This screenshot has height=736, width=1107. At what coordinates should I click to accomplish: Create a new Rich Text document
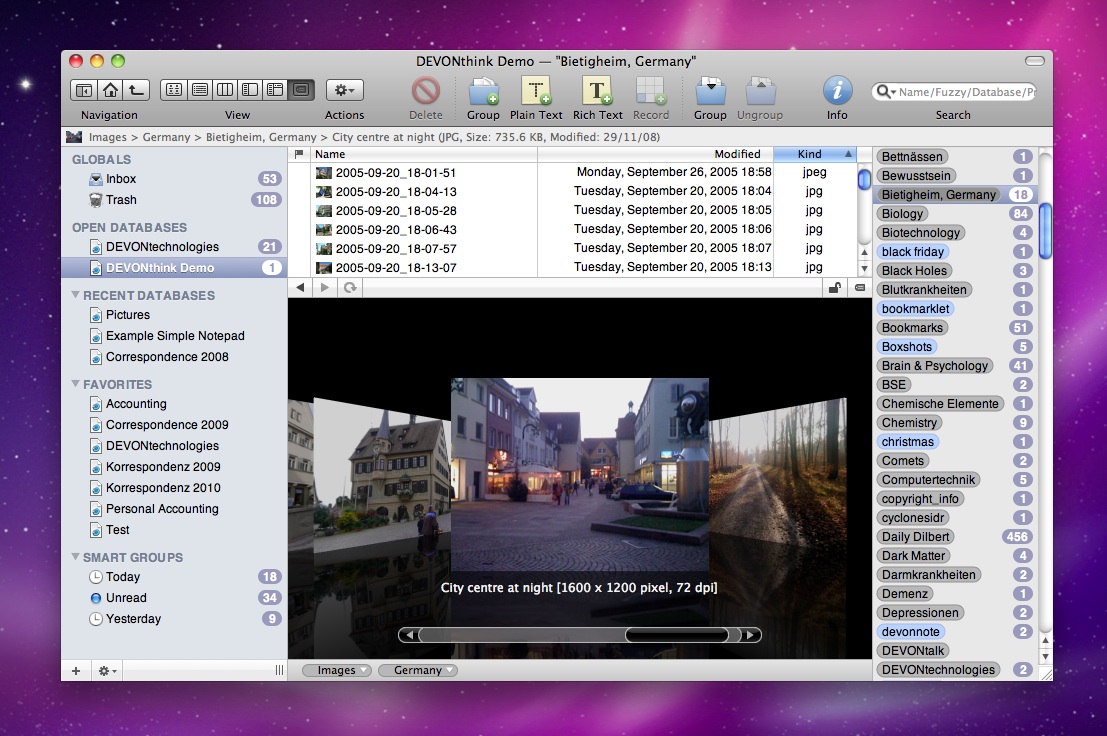click(x=597, y=91)
